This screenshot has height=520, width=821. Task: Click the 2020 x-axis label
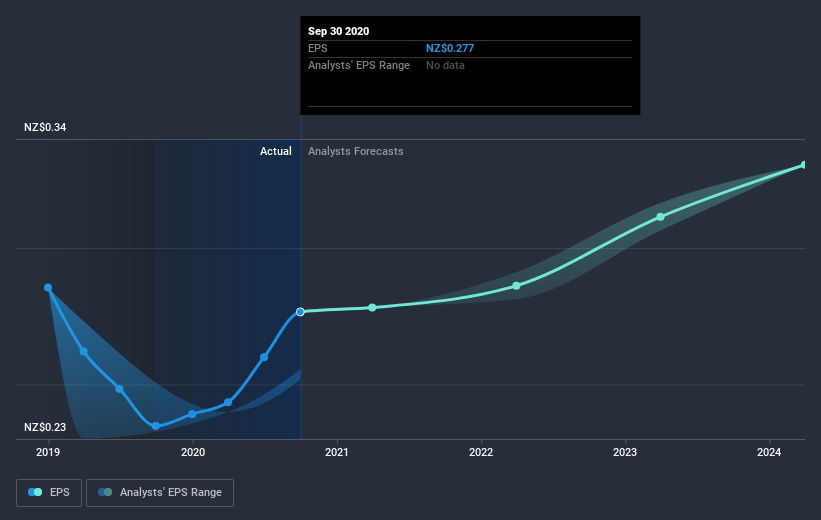[x=193, y=452]
